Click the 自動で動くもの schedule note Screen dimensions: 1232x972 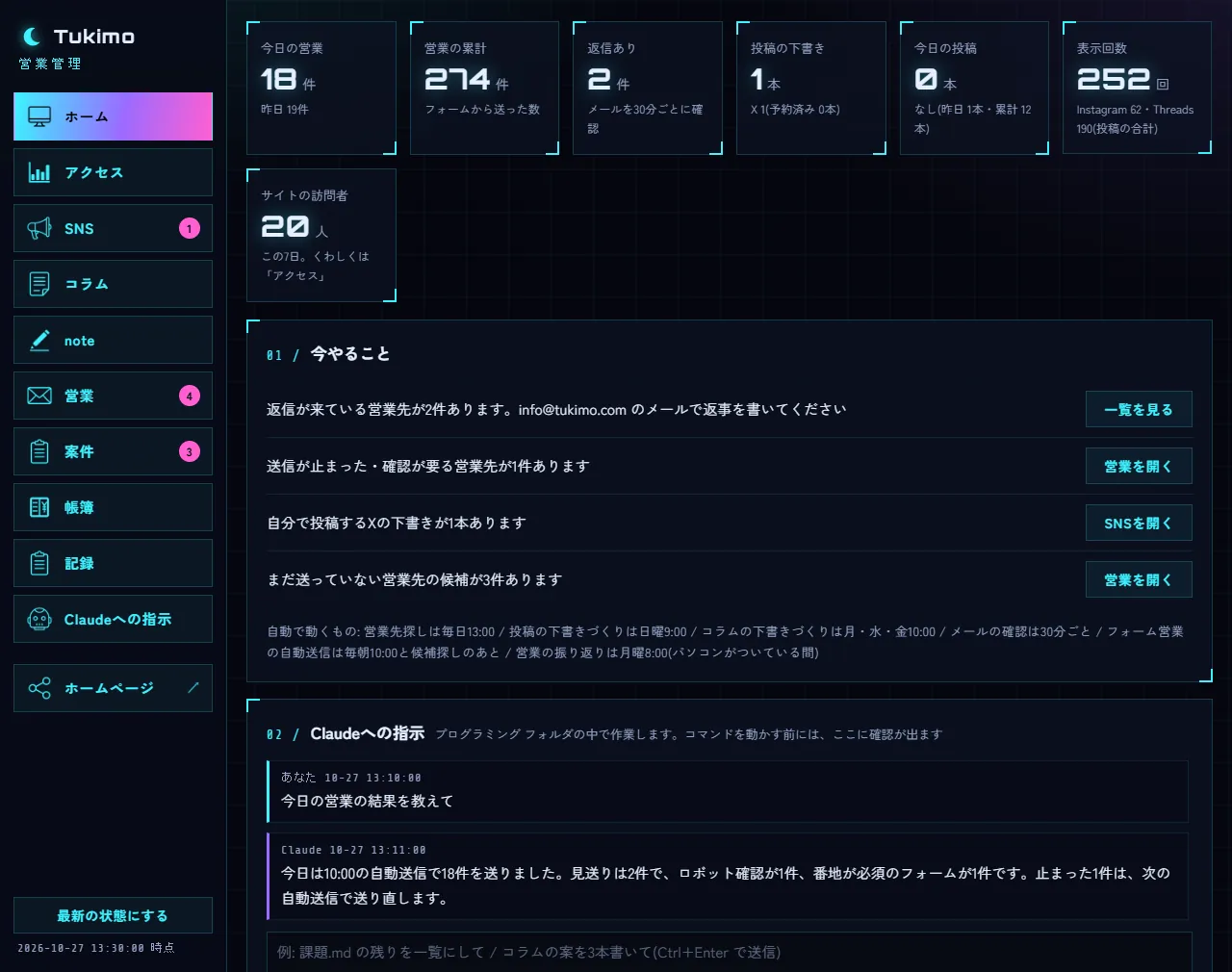pos(726,642)
